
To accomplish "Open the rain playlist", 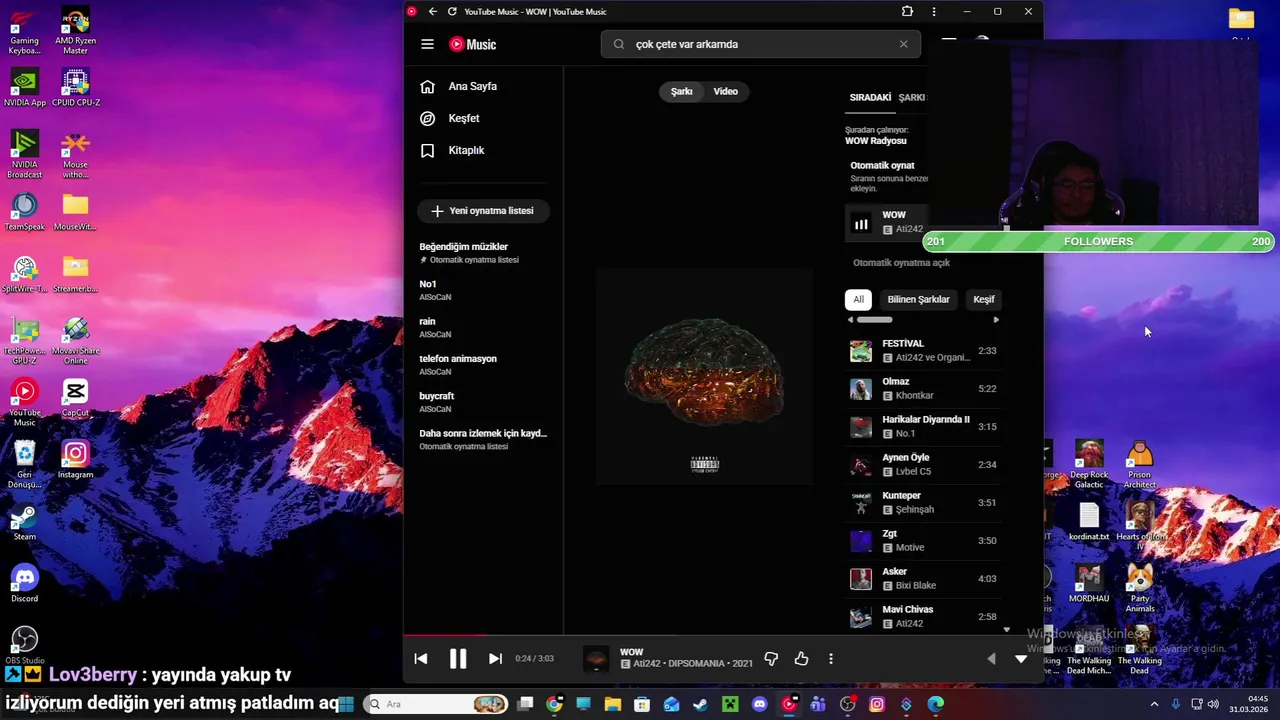I will (483, 327).
